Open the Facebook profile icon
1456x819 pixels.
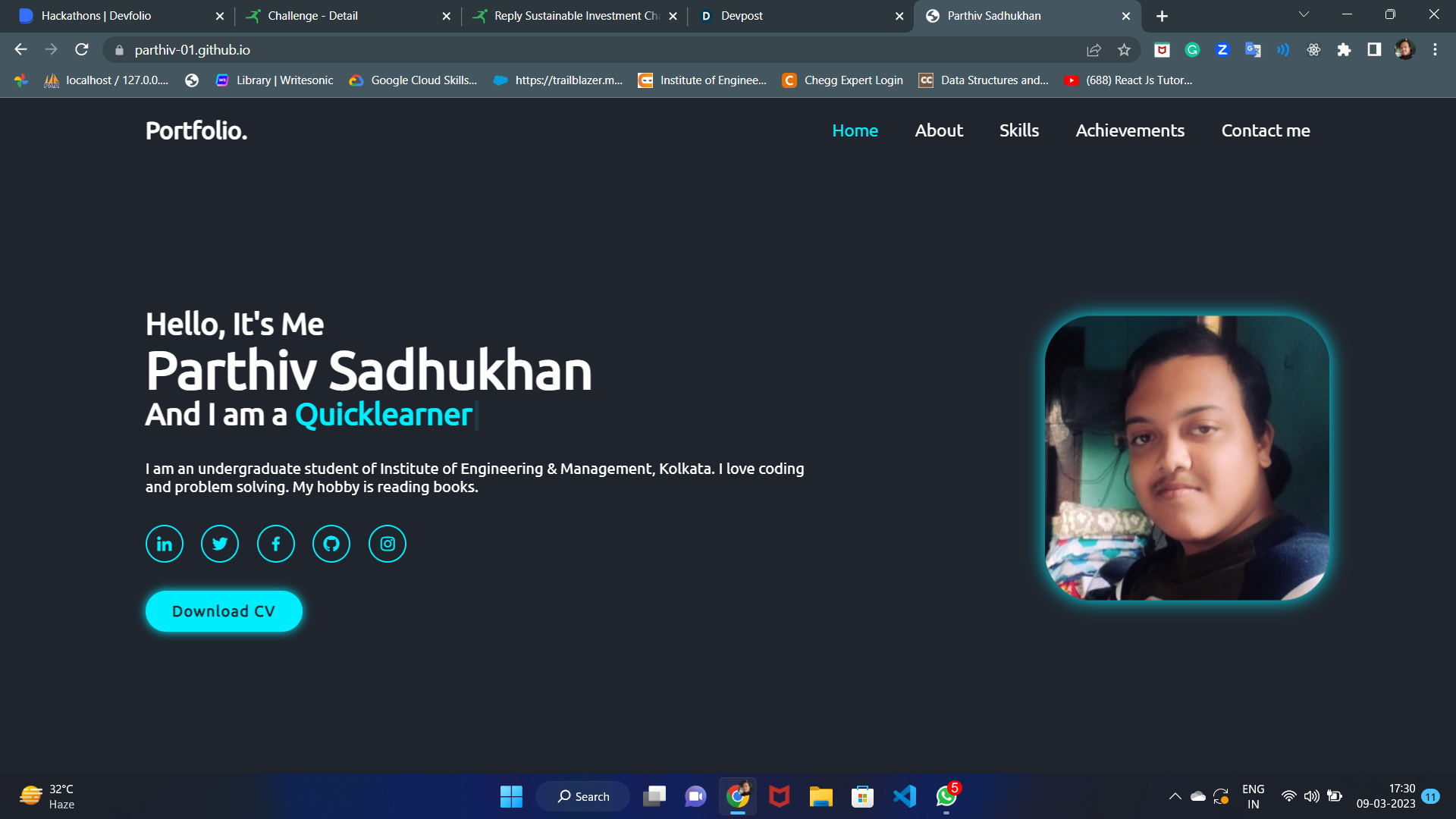pos(276,544)
